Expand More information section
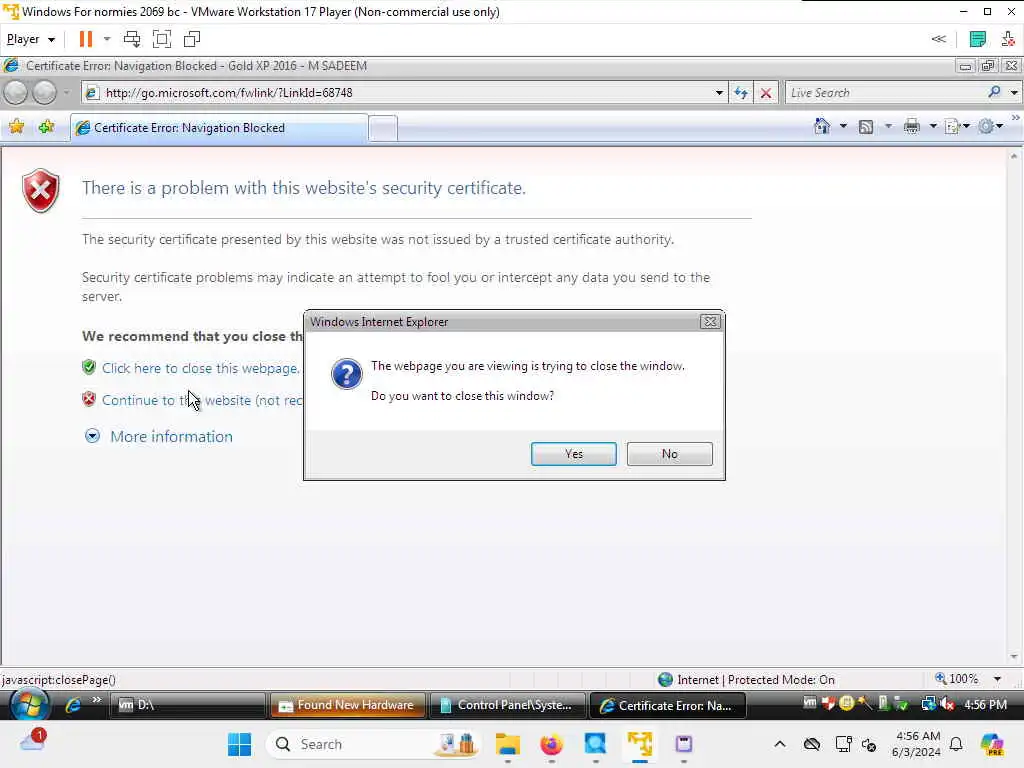The width and height of the screenshot is (1024, 768). pyautogui.click(x=159, y=436)
